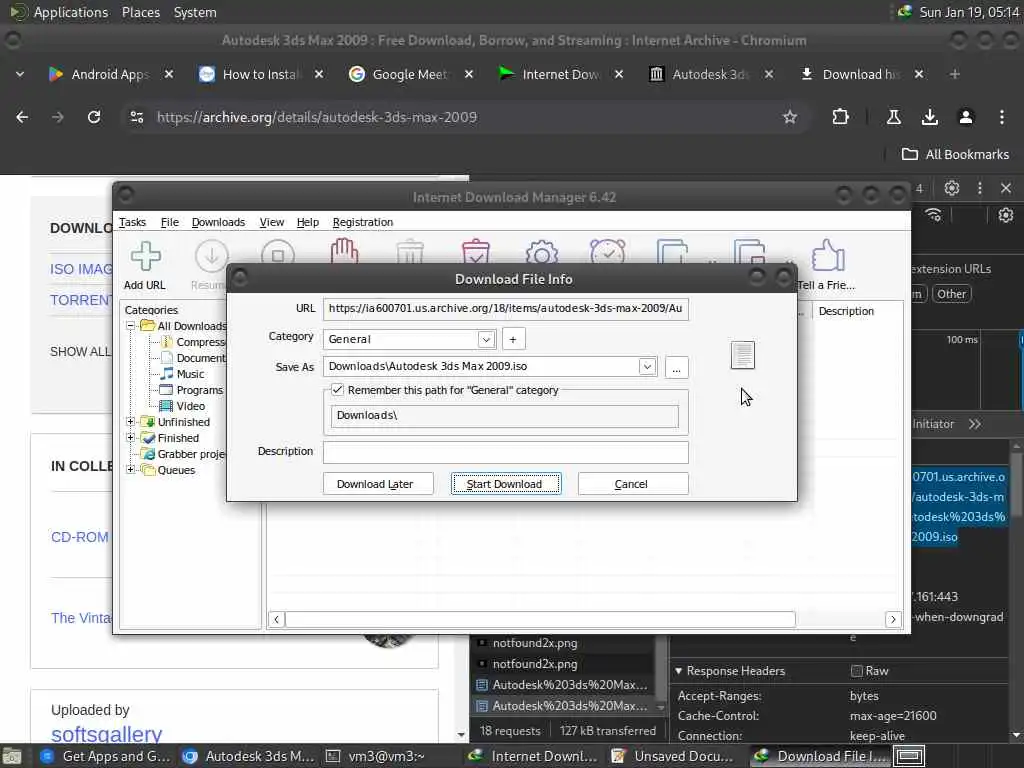Click the Chromium address bar URL
Viewport: 1024px width, 768px height.
point(317,117)
